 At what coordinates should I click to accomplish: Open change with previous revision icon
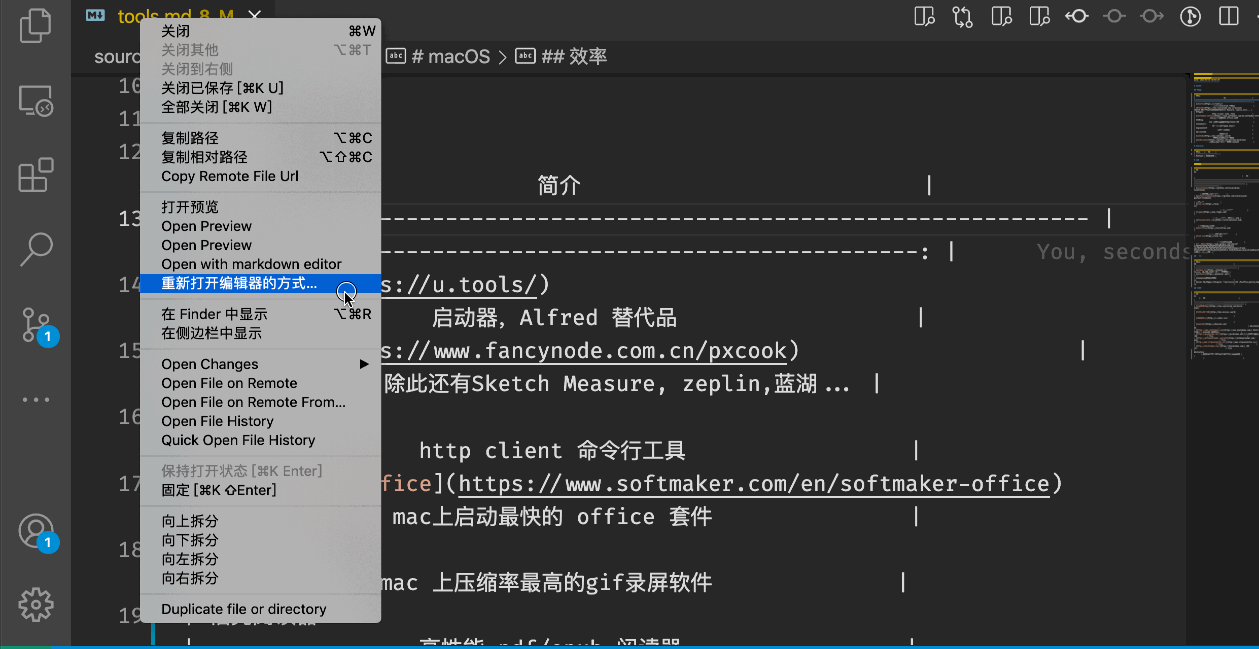[1077, 16]
